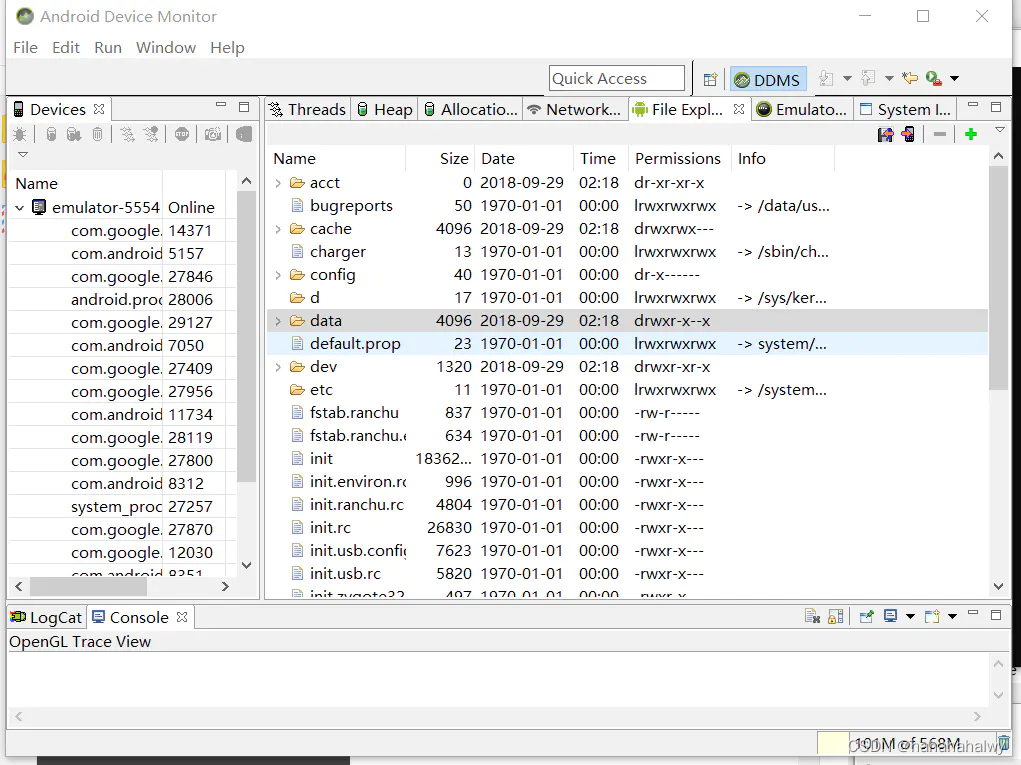Screen dimensions: 1021x765
Task: Click the heap memory usage indicator
Action: [x=901, y=743]
